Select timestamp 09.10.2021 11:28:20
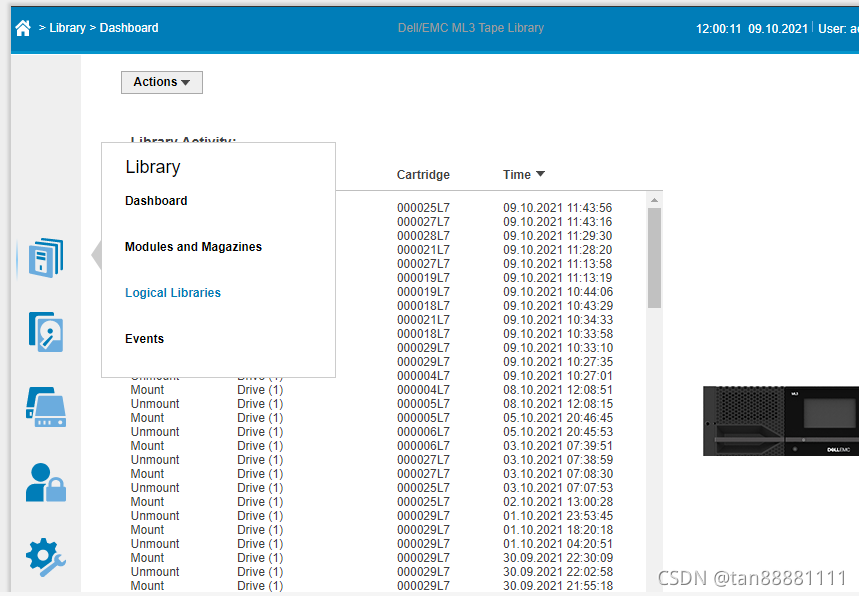This screenshot has height=596, width=859. [x=558, y=250]
